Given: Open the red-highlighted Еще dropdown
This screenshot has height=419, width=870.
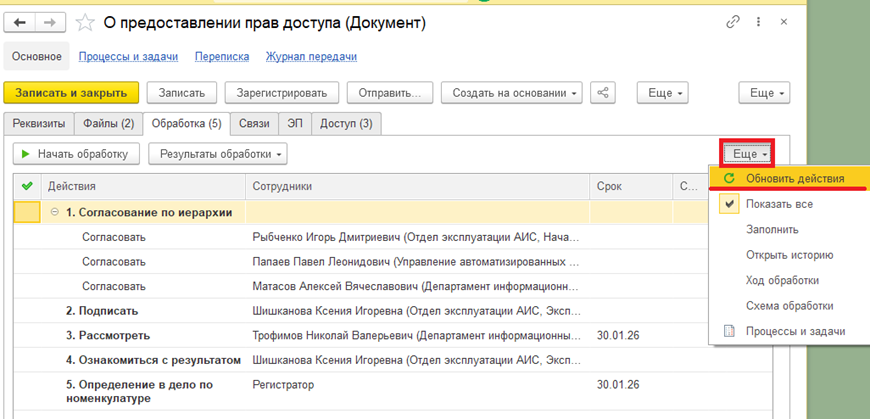Looking at the screenshot, I should pyautogui.click(x=749, y=154).
